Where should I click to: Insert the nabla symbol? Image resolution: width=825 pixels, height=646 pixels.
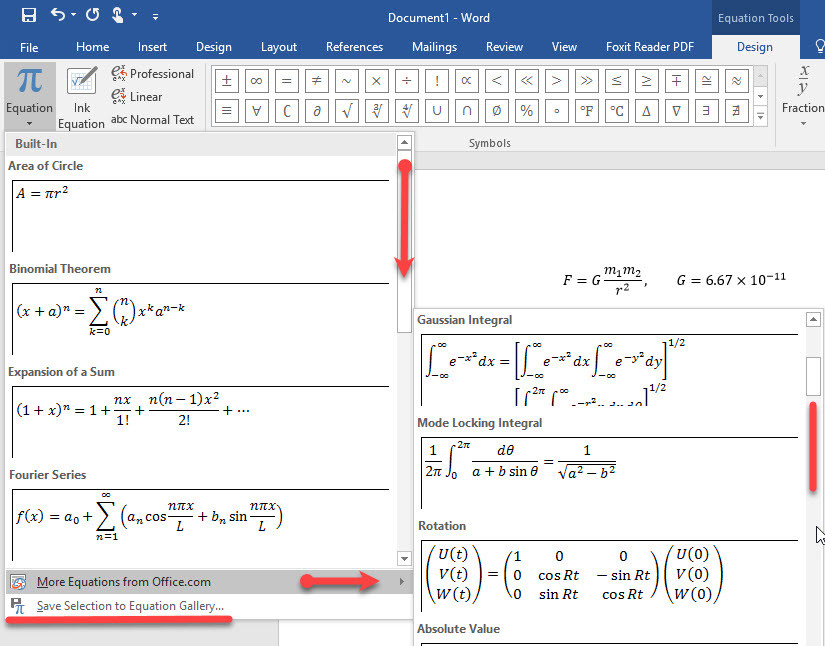[676, 110]
